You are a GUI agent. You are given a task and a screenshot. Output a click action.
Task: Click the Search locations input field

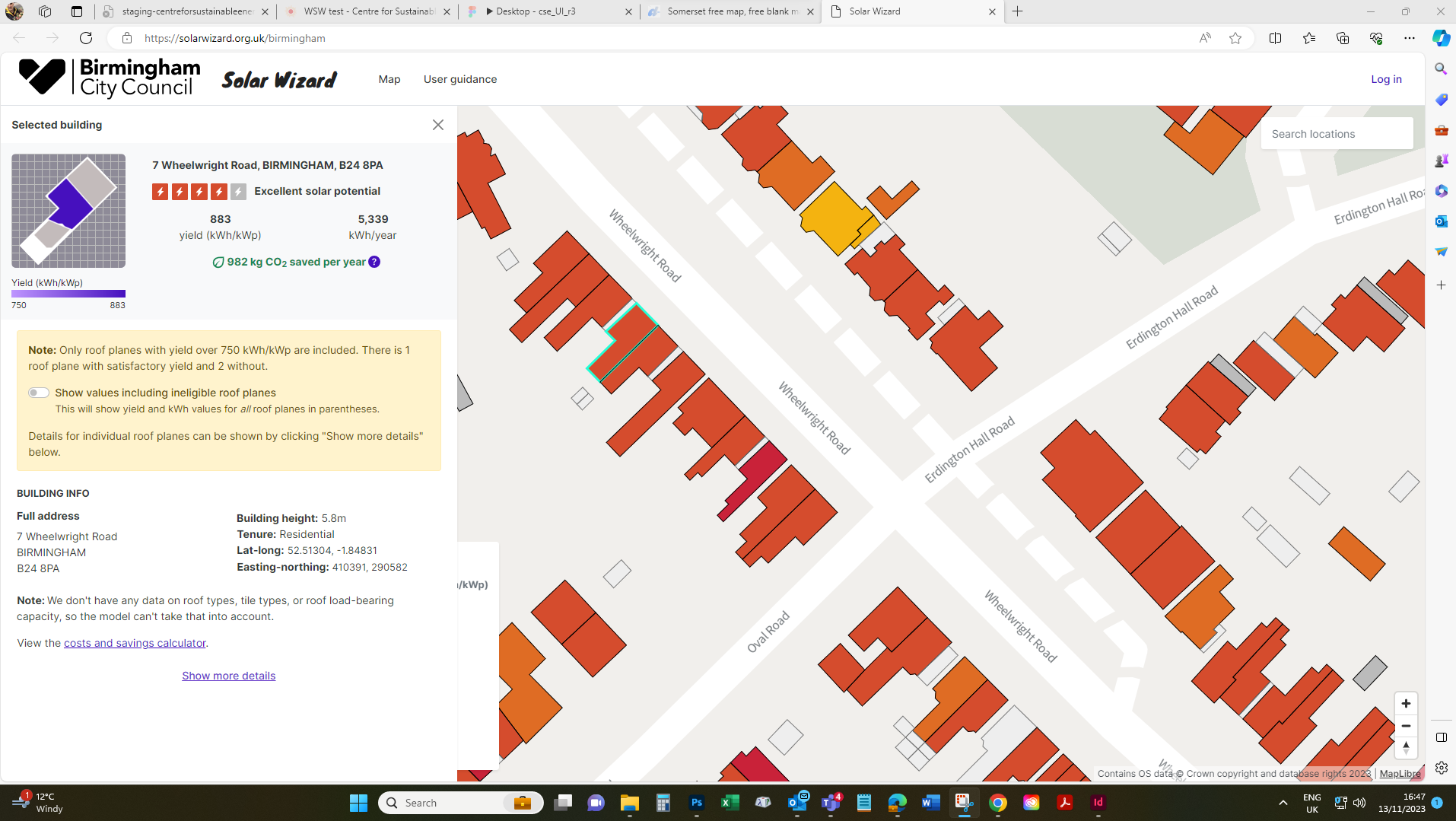click(x=1337, y=134)
